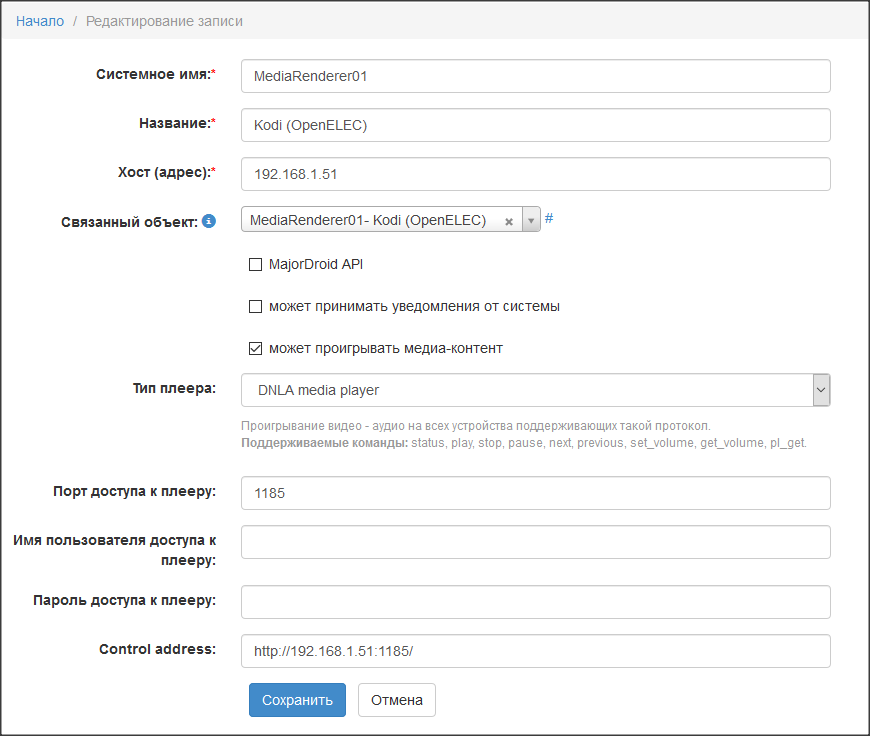This screenshot has width=870, height=736.
Task: Check "может принимать уведомления от системы"
Action: [x=255, y=307]
